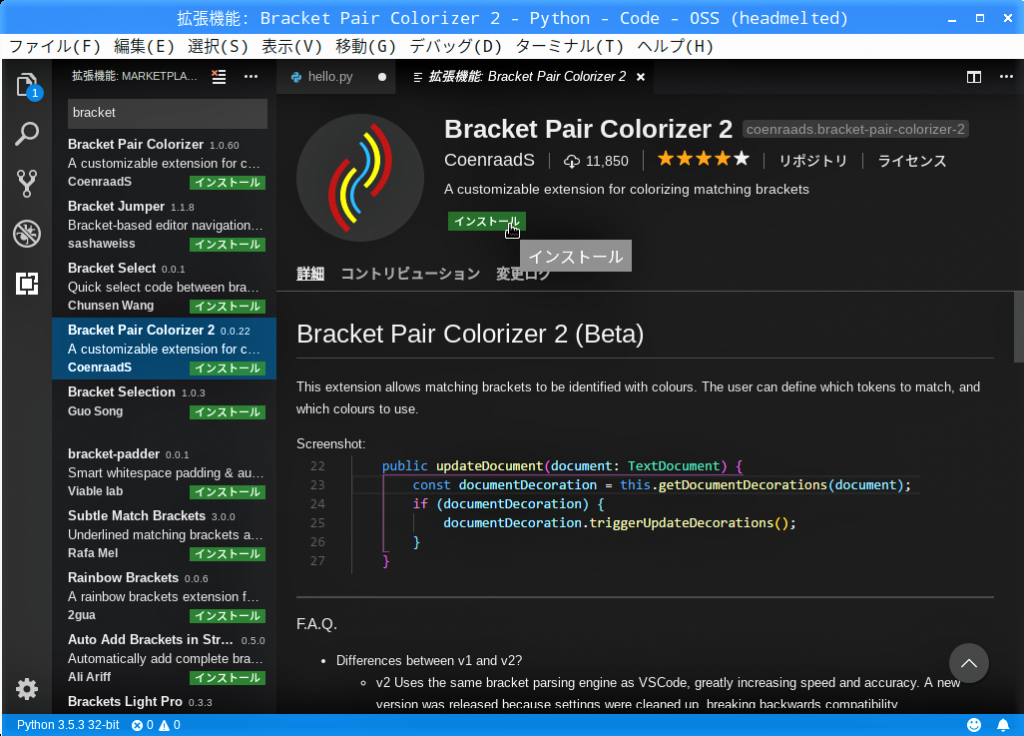The image size is (1024, 736).
Task: Select the Extensions view icon
Action: pos(27,283)
